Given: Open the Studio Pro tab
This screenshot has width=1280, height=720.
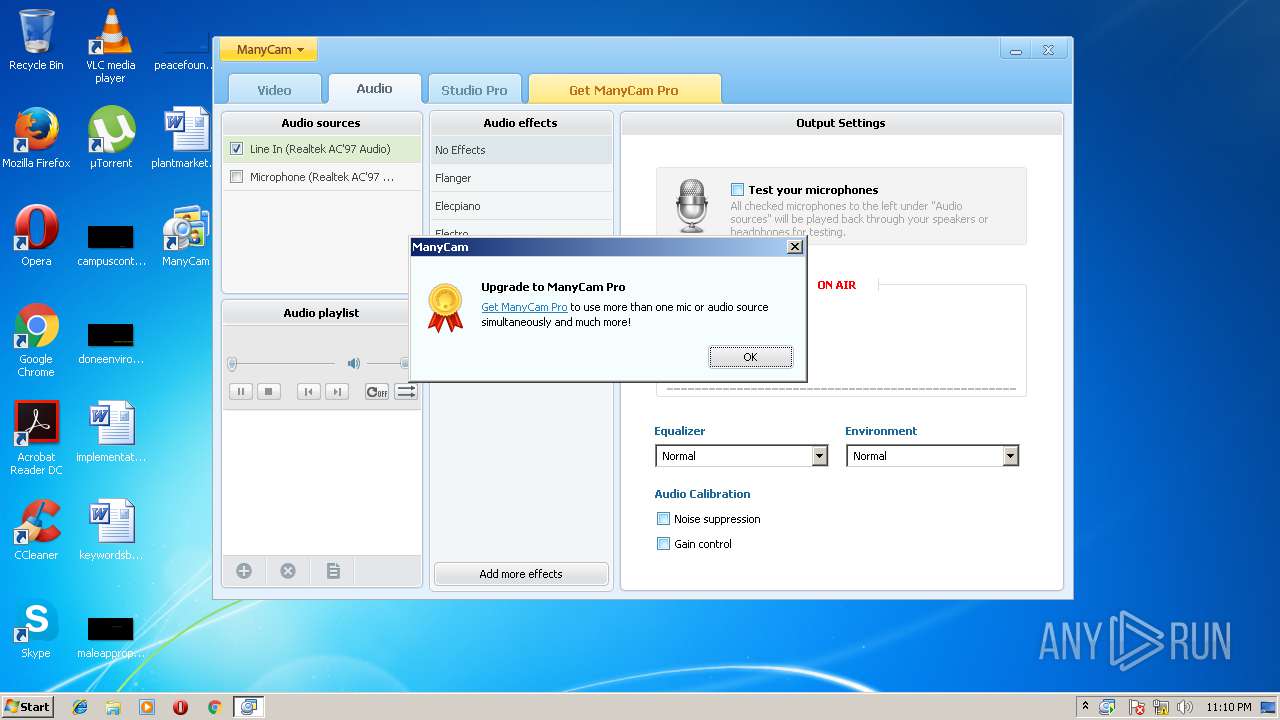Looking at the screenshot, I should click(x=474, y=89).
